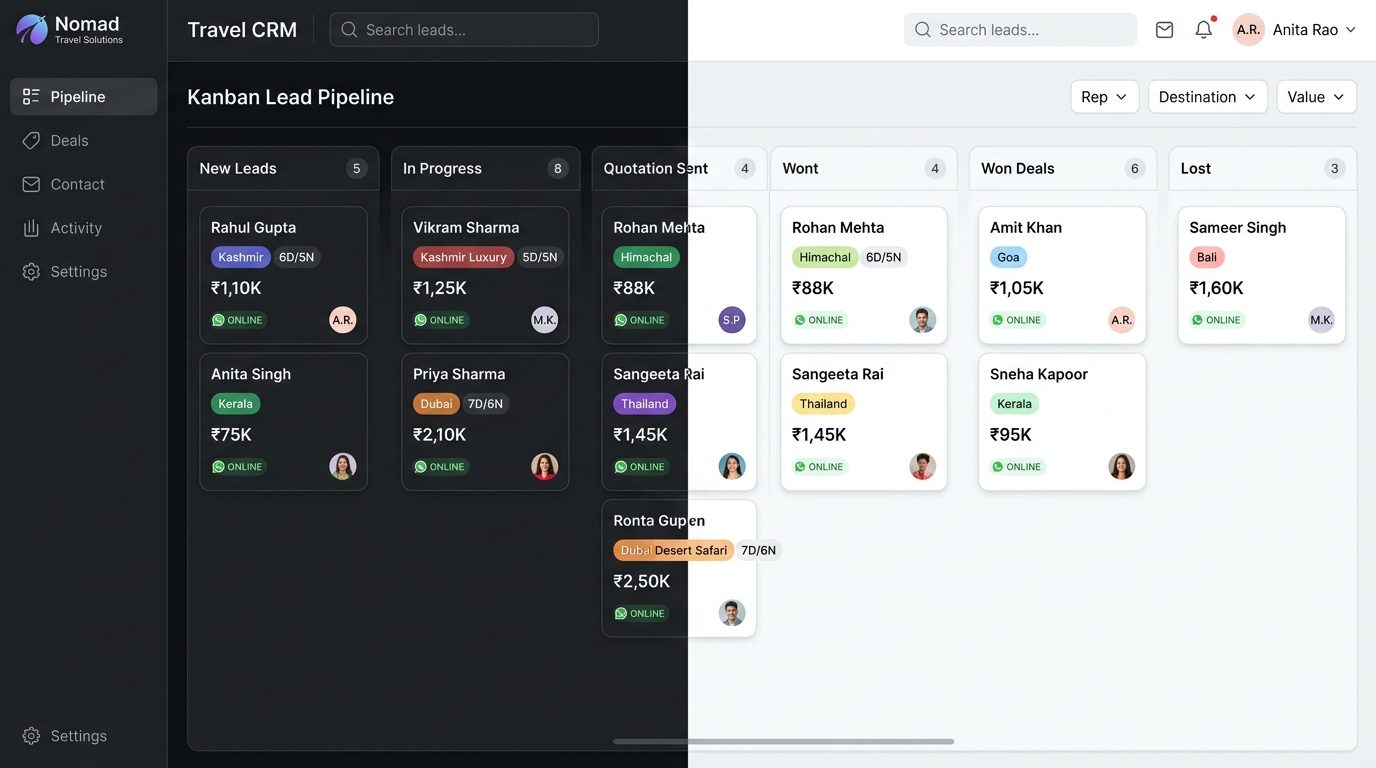The image size is (1376, 768).
Task: Expand the Anita Rao account chevron
Action: (x=1350, y=30)
